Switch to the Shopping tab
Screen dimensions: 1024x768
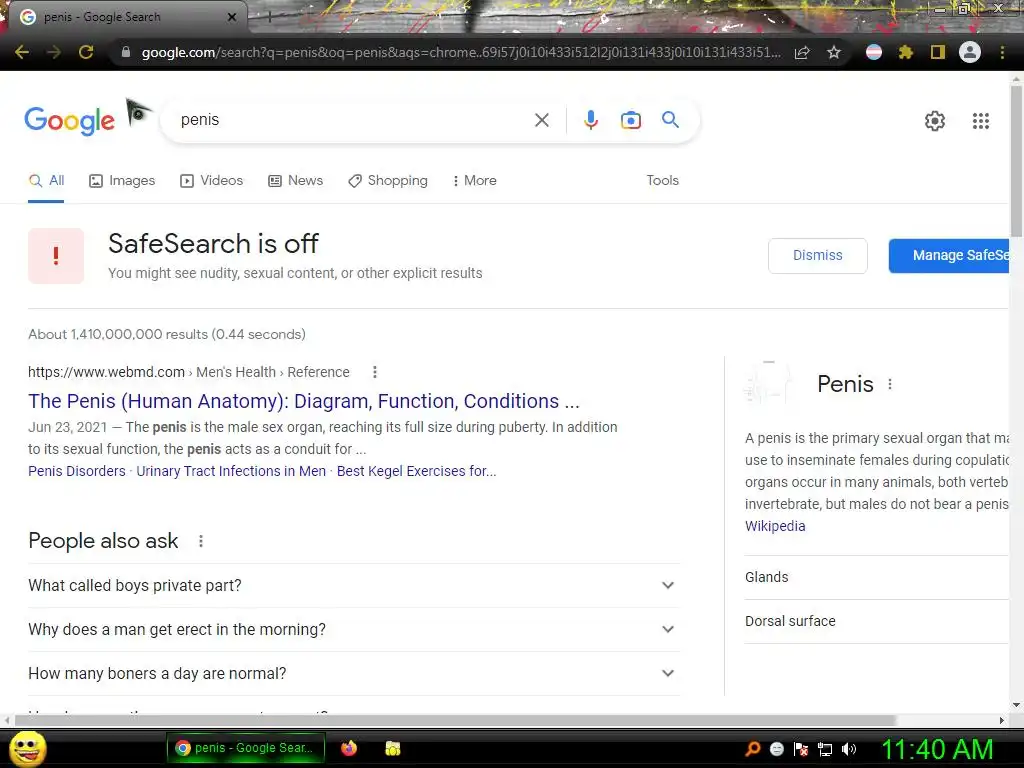(x=388, y=181)
